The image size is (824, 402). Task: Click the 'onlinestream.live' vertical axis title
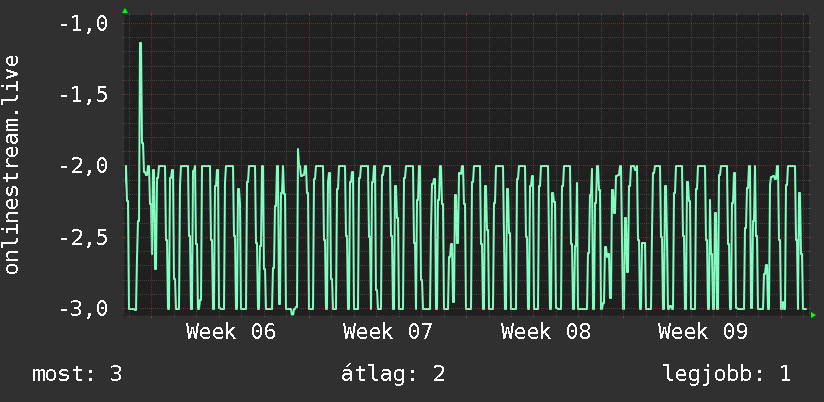[12, 164]
